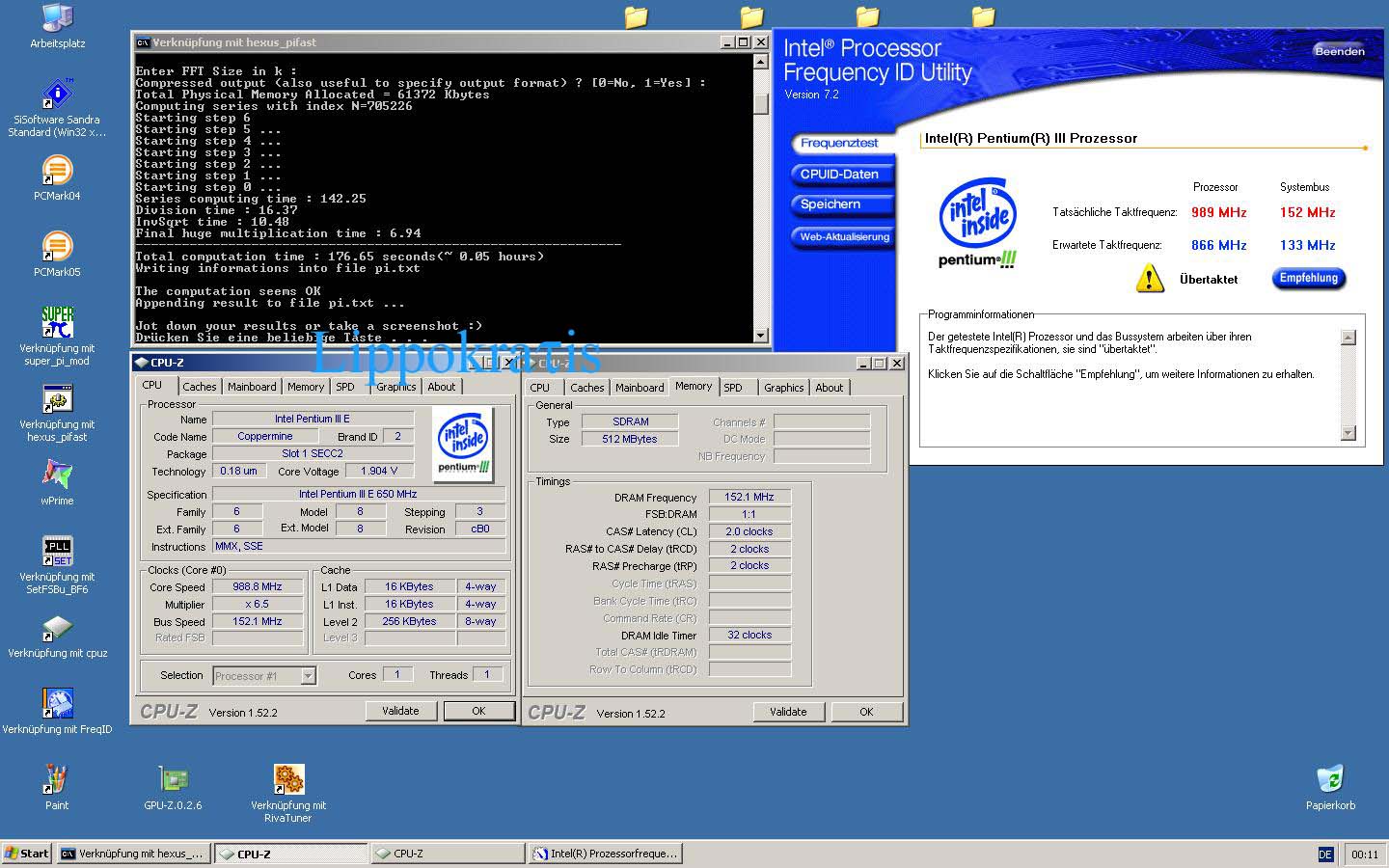Open SPD tab in left CPU-Z window
This screenshot has height=868, width=1389.
coord(345,387)
